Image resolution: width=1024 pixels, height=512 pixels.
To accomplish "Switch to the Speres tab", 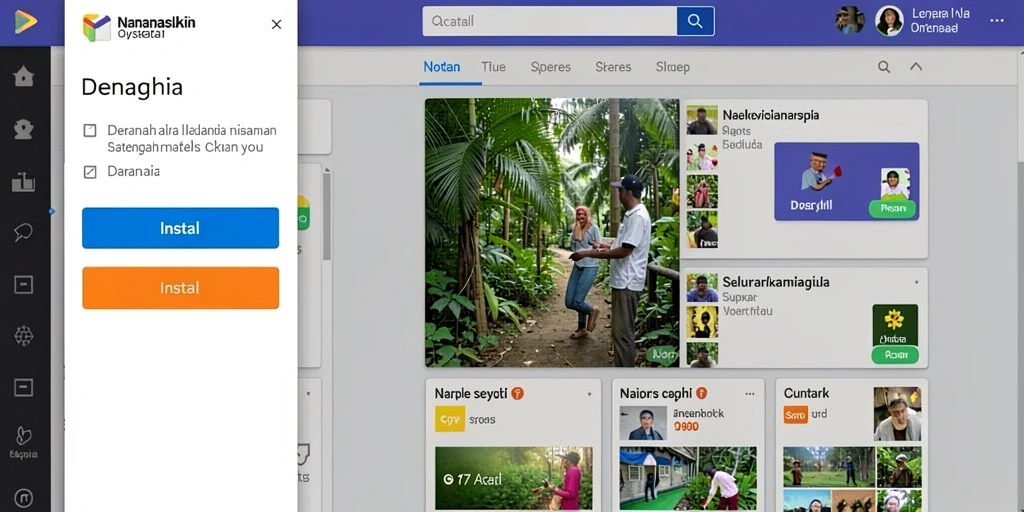I will click(x=551, y=67).
